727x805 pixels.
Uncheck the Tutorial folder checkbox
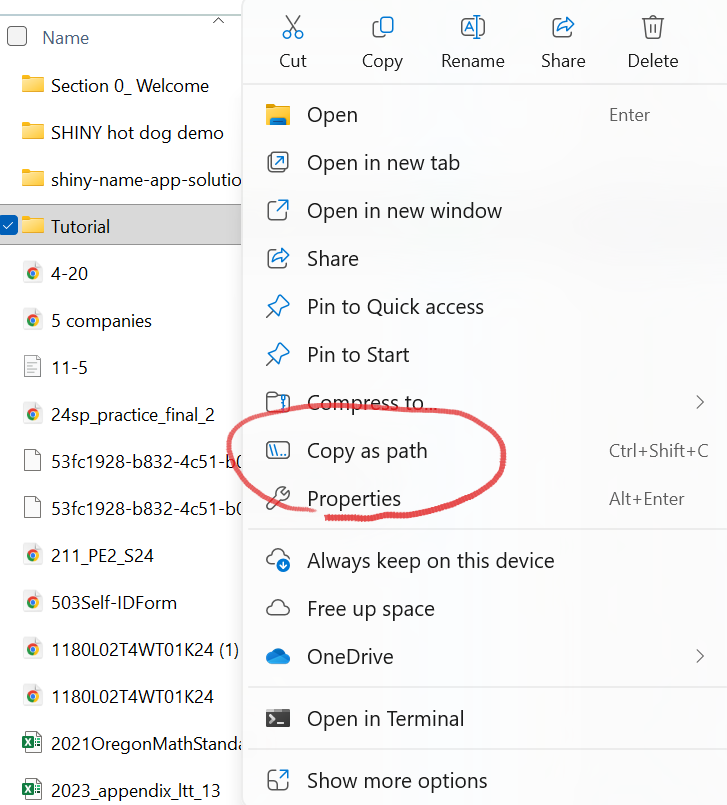pyautogui.click(x=9, y=226)
